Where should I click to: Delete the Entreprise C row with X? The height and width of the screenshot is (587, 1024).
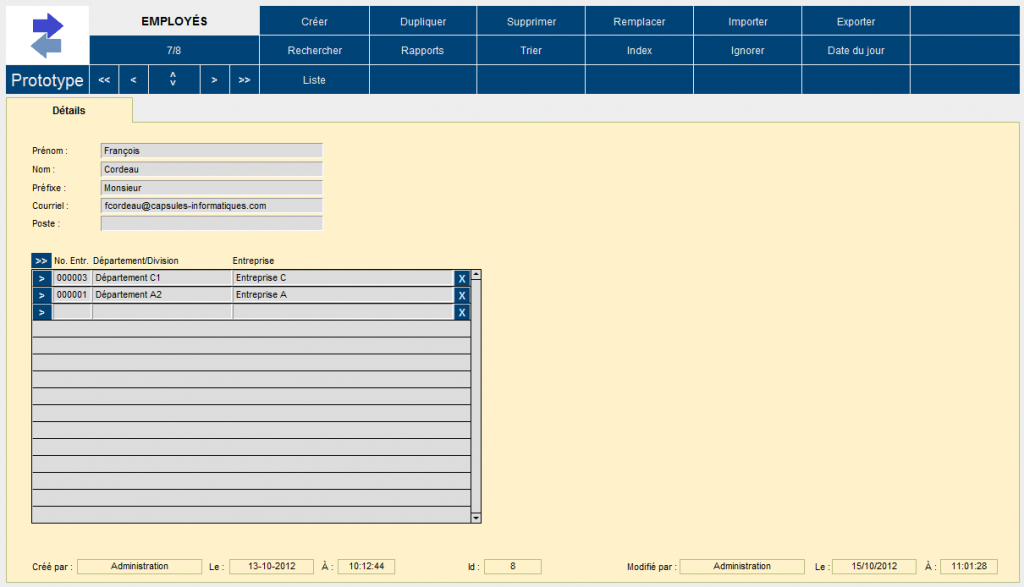462,278
